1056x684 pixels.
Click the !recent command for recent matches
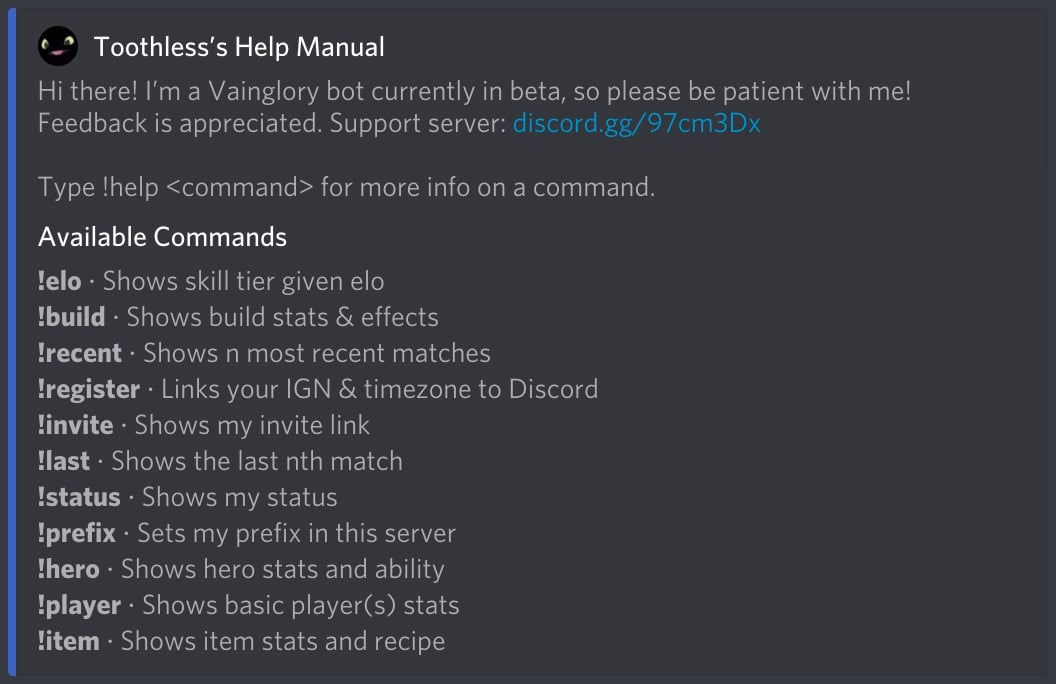(x=80, y=353)
